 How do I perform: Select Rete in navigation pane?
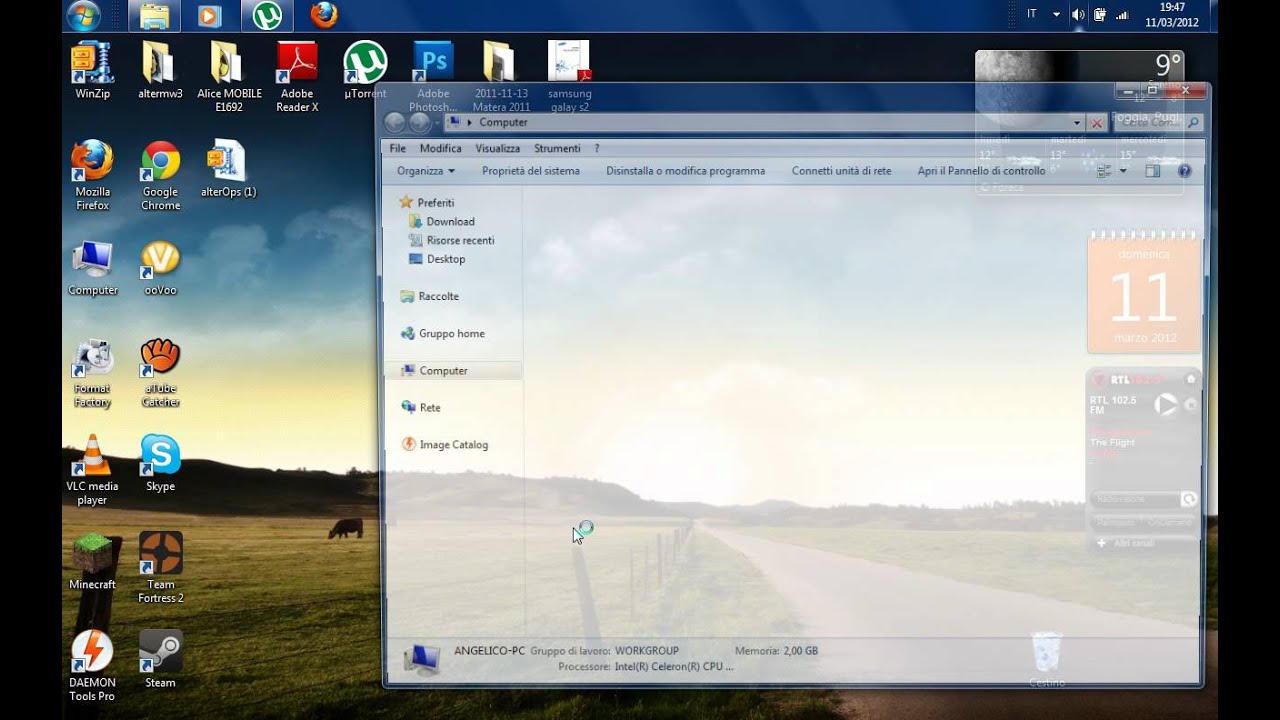421,407
